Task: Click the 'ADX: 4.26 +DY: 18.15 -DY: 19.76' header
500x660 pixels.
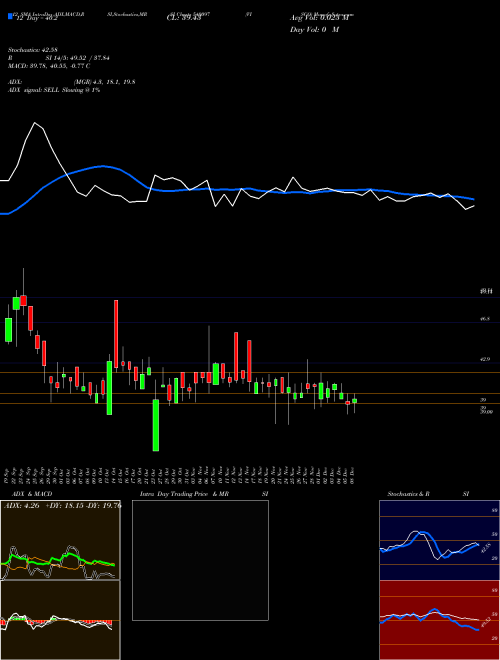Action: pyautogui.click(x=62, y=506)
